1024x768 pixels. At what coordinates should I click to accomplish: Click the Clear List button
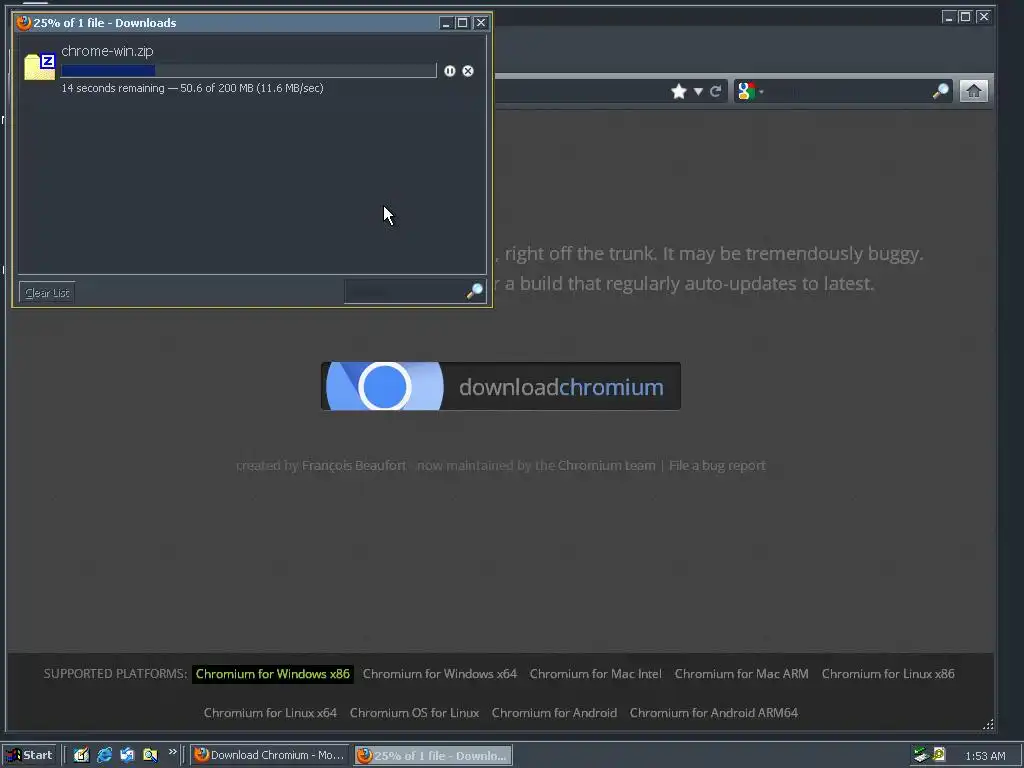[47, 293]
